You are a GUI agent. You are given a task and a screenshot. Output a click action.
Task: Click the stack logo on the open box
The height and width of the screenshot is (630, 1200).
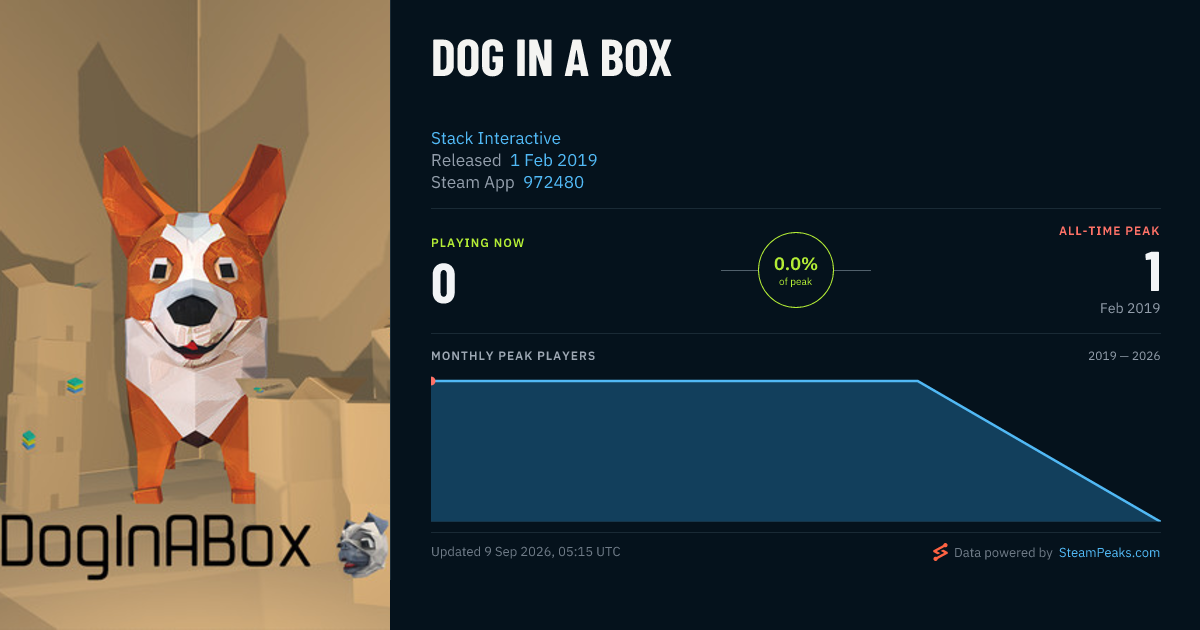coord(266,390)
